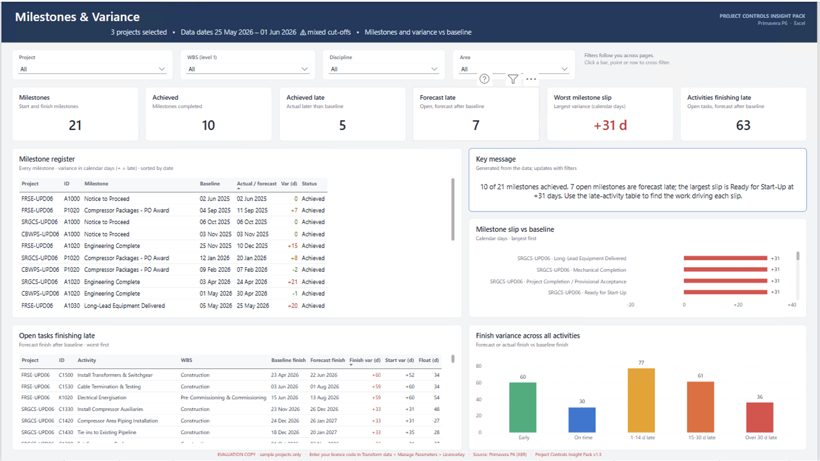The height and width of the screenshot is (461, 820).
Task: Click the Activities finishing late card 63
Action: (743, 114)
